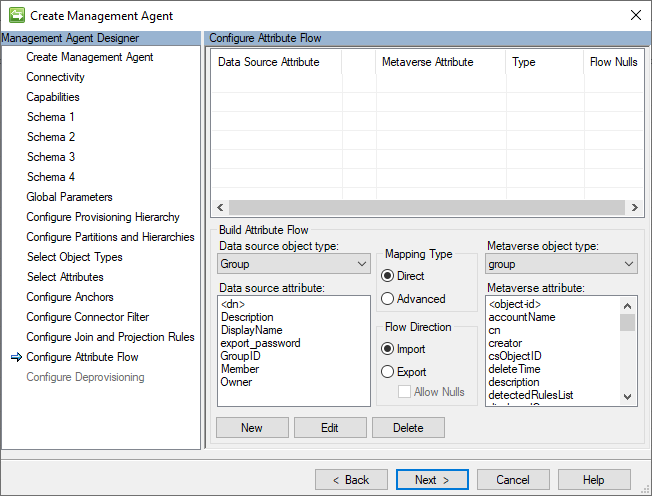Open the Select Object Types page
This screenshot has height=496, width=652.
pos(74,257)
